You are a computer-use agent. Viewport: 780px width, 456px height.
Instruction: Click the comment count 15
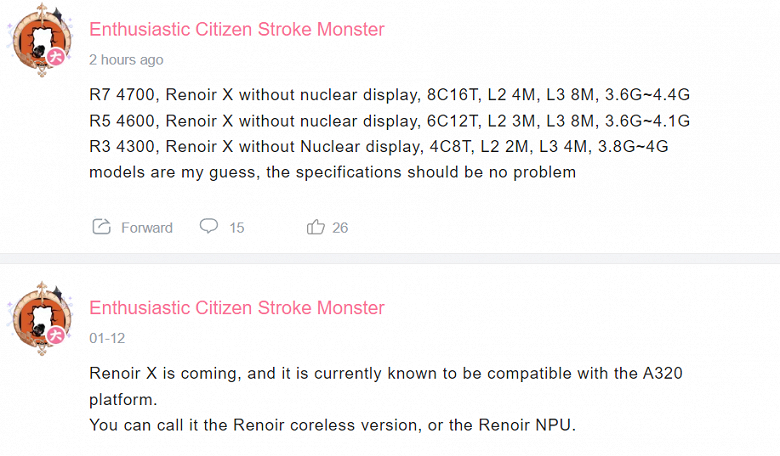(237, 228)
